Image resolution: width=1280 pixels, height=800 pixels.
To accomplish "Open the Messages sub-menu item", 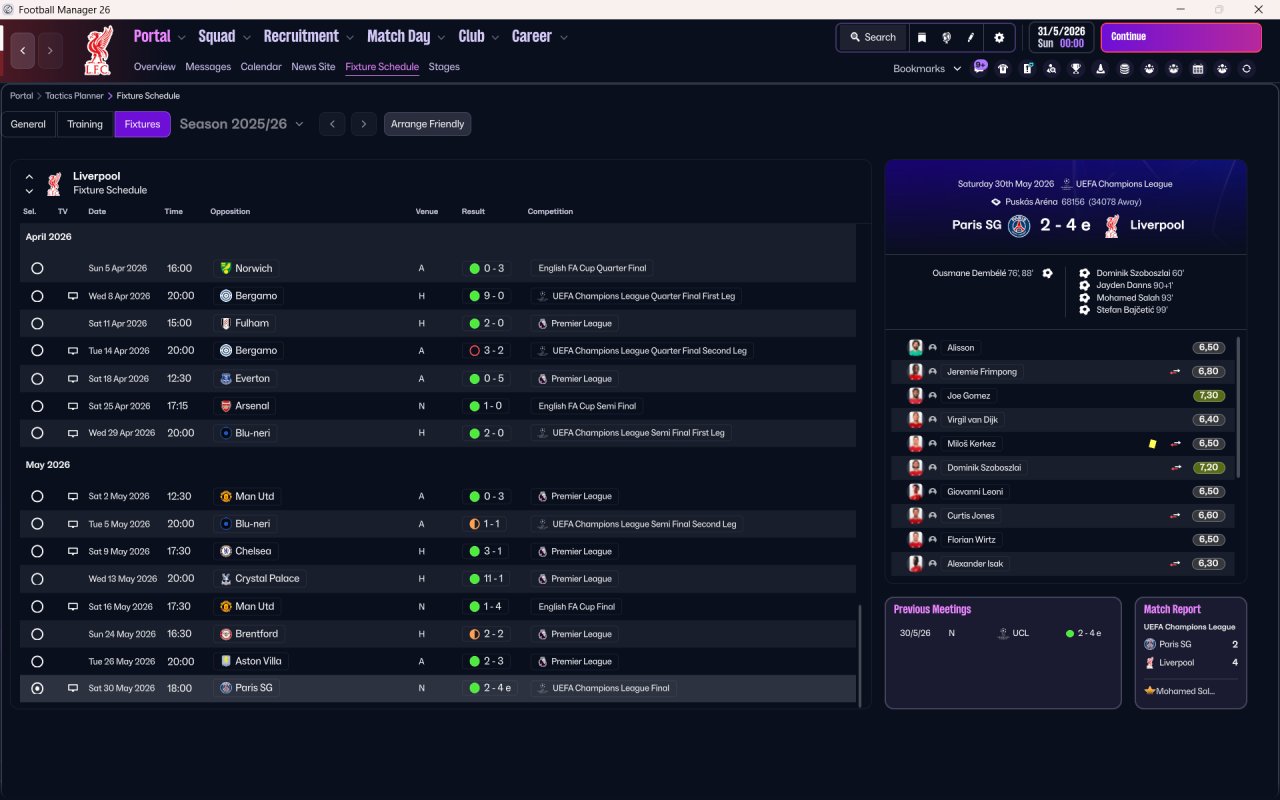I will [x=208, y=67].
